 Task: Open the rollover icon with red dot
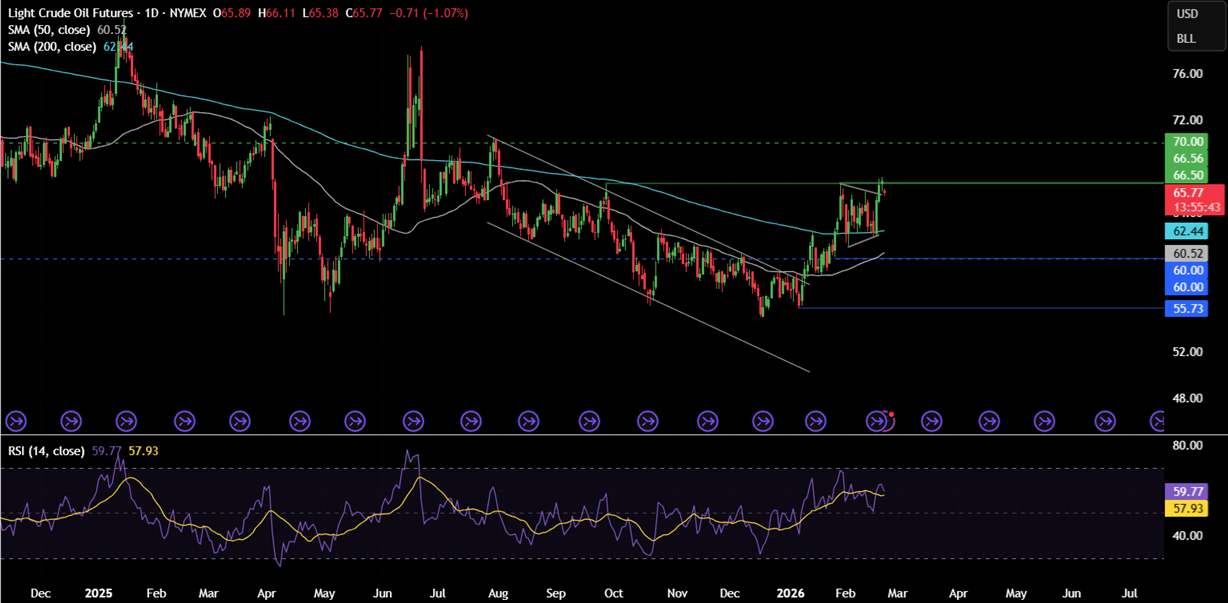(x=879, y=421)
